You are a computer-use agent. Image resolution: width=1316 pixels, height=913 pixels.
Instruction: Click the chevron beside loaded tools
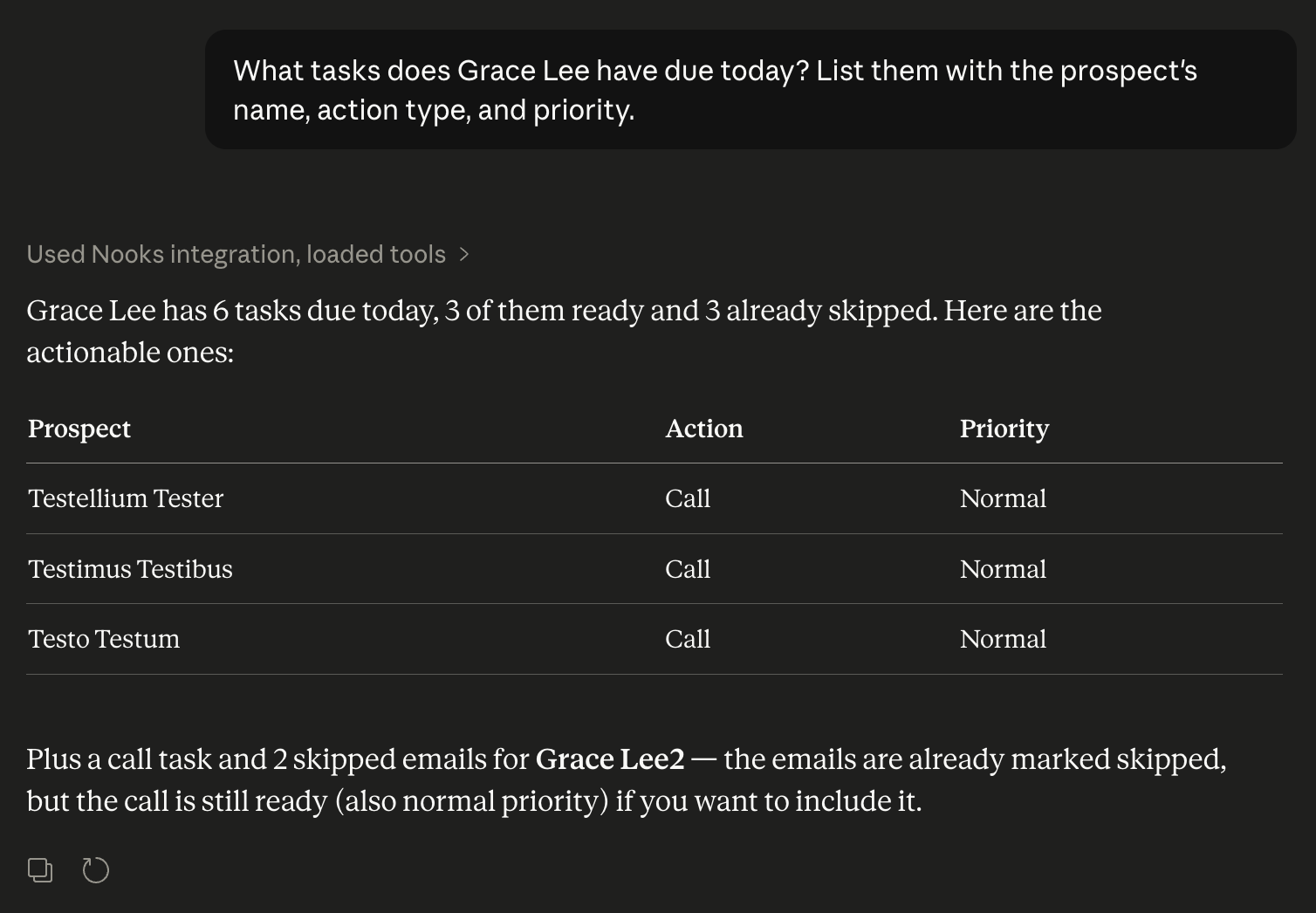pyautogui.click(x=464, y=254)
